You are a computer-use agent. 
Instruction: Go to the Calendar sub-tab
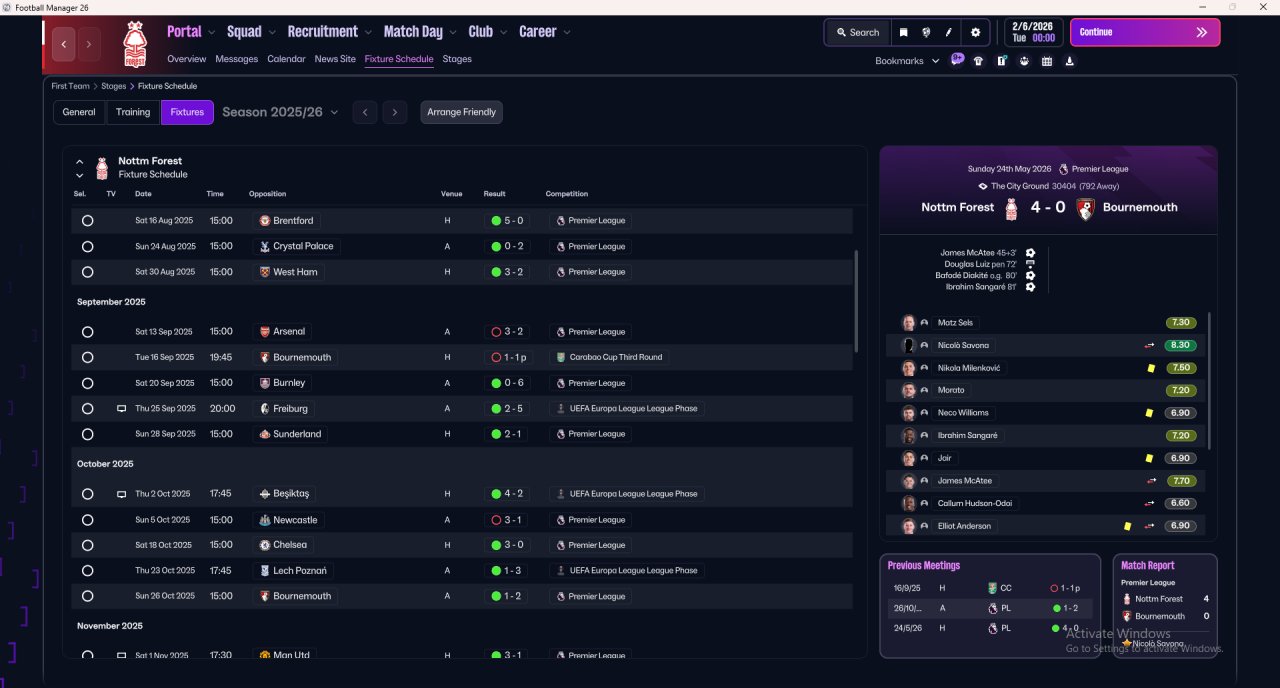tap(286, 59)
